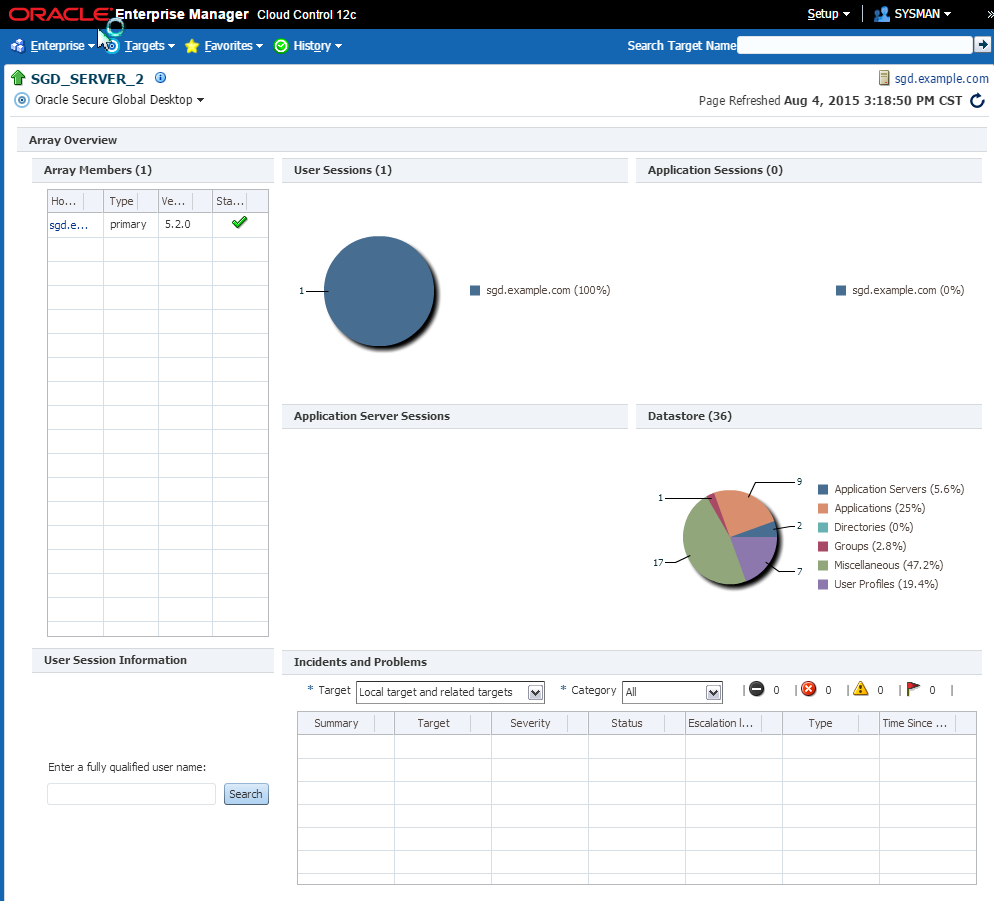This screenshot has width=994, height=901.
Task: Click the Oracle Secure Global Desktop target icon
Action: tap(22, 100)
